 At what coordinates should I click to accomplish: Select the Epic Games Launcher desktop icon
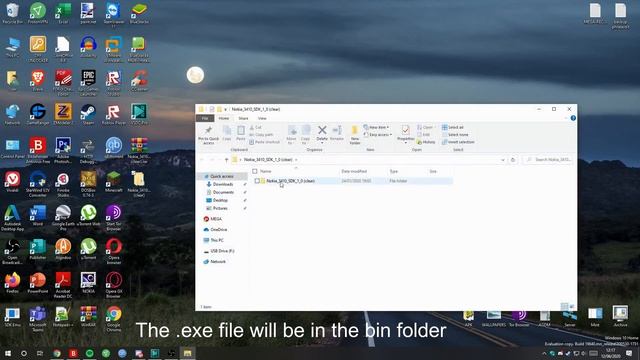click(x=88, y=82)
